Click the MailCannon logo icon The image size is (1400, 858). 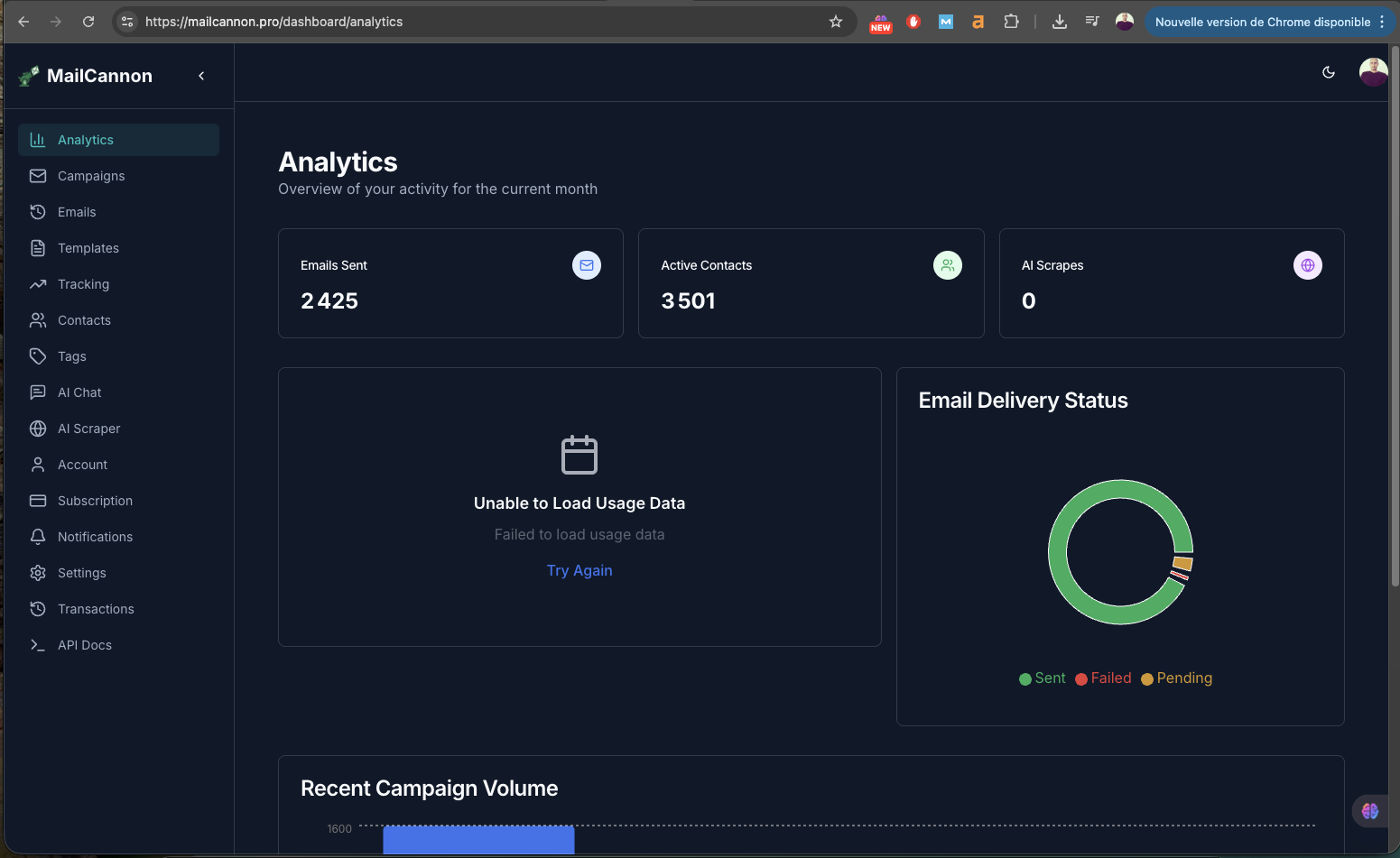[x=29, y=77]
